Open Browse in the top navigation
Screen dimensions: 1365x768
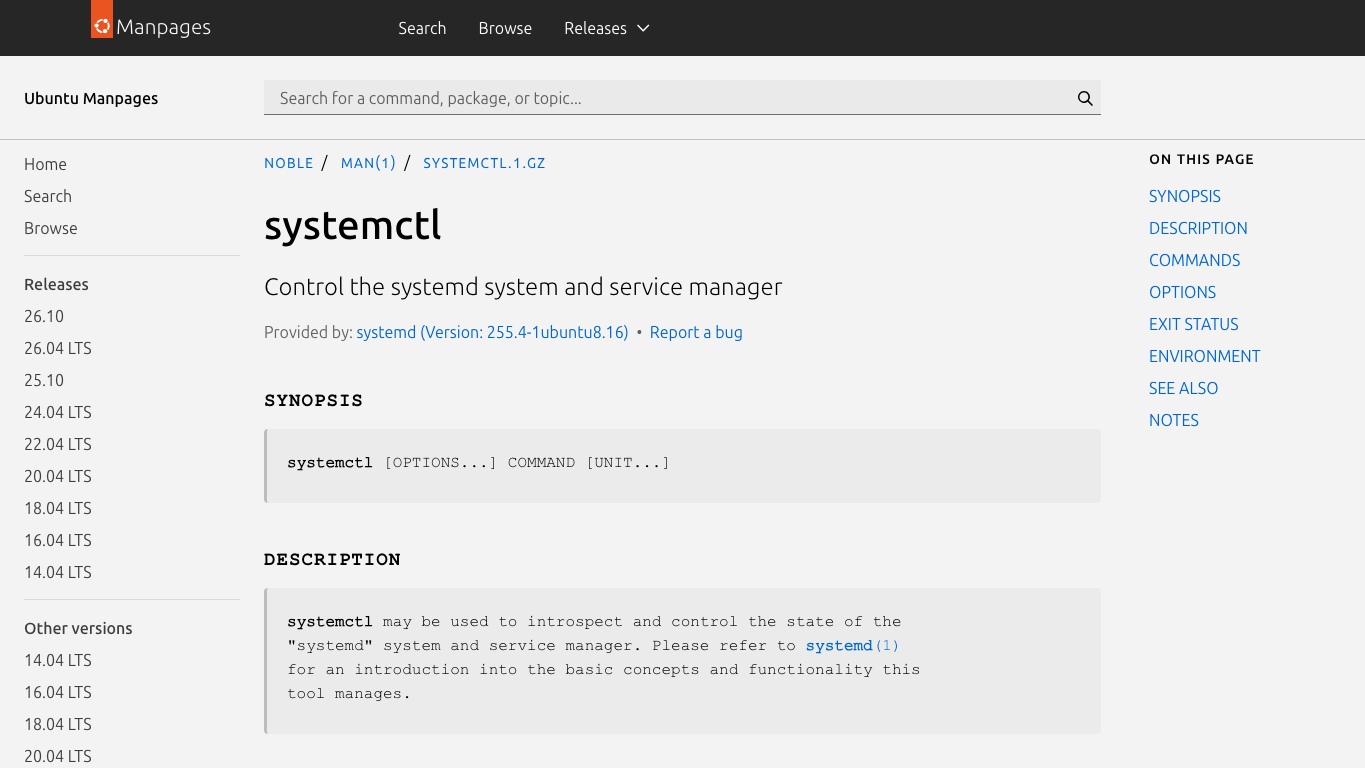(505, 28)
